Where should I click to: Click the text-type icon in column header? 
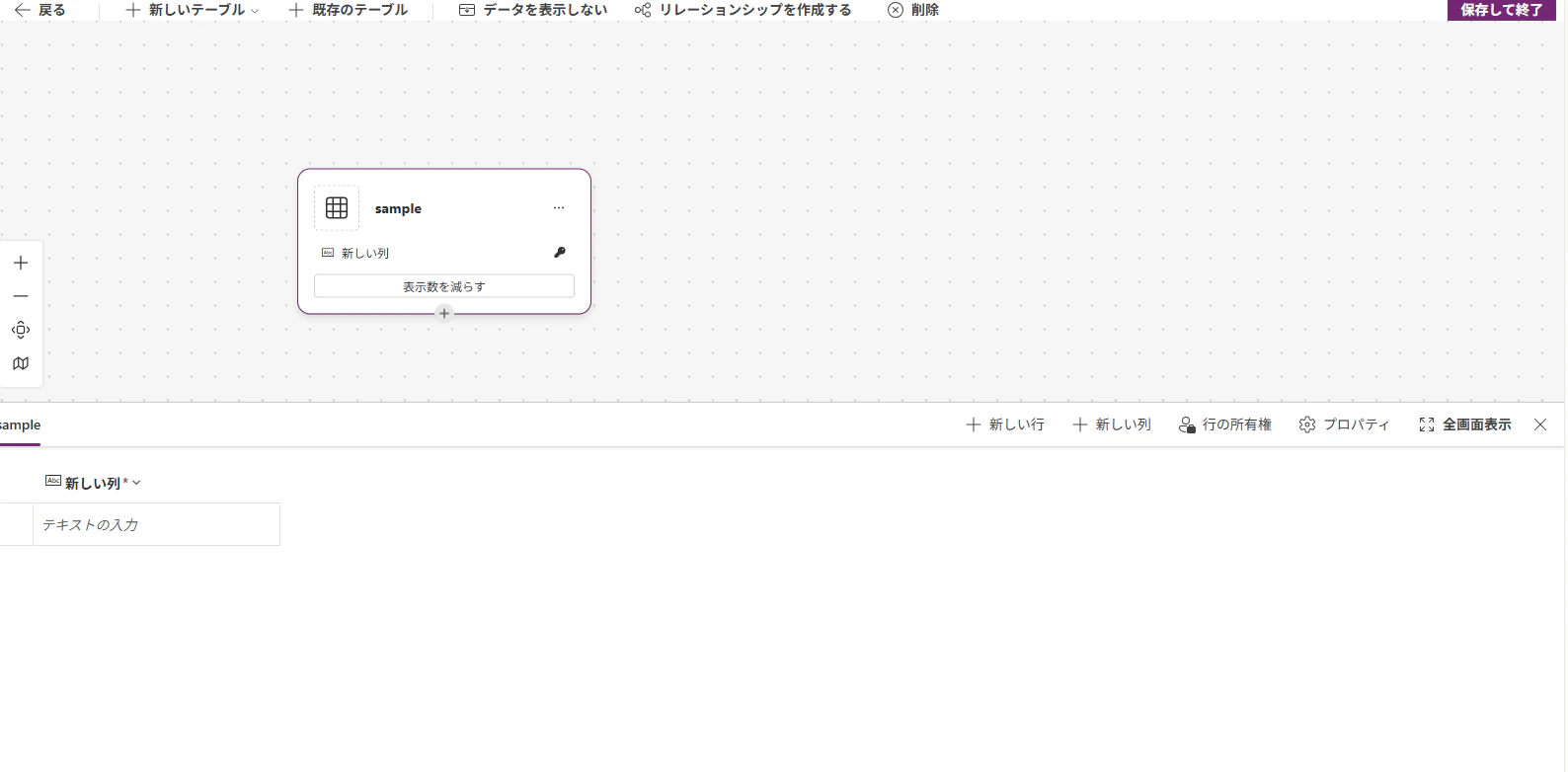[x=53, y=481]
